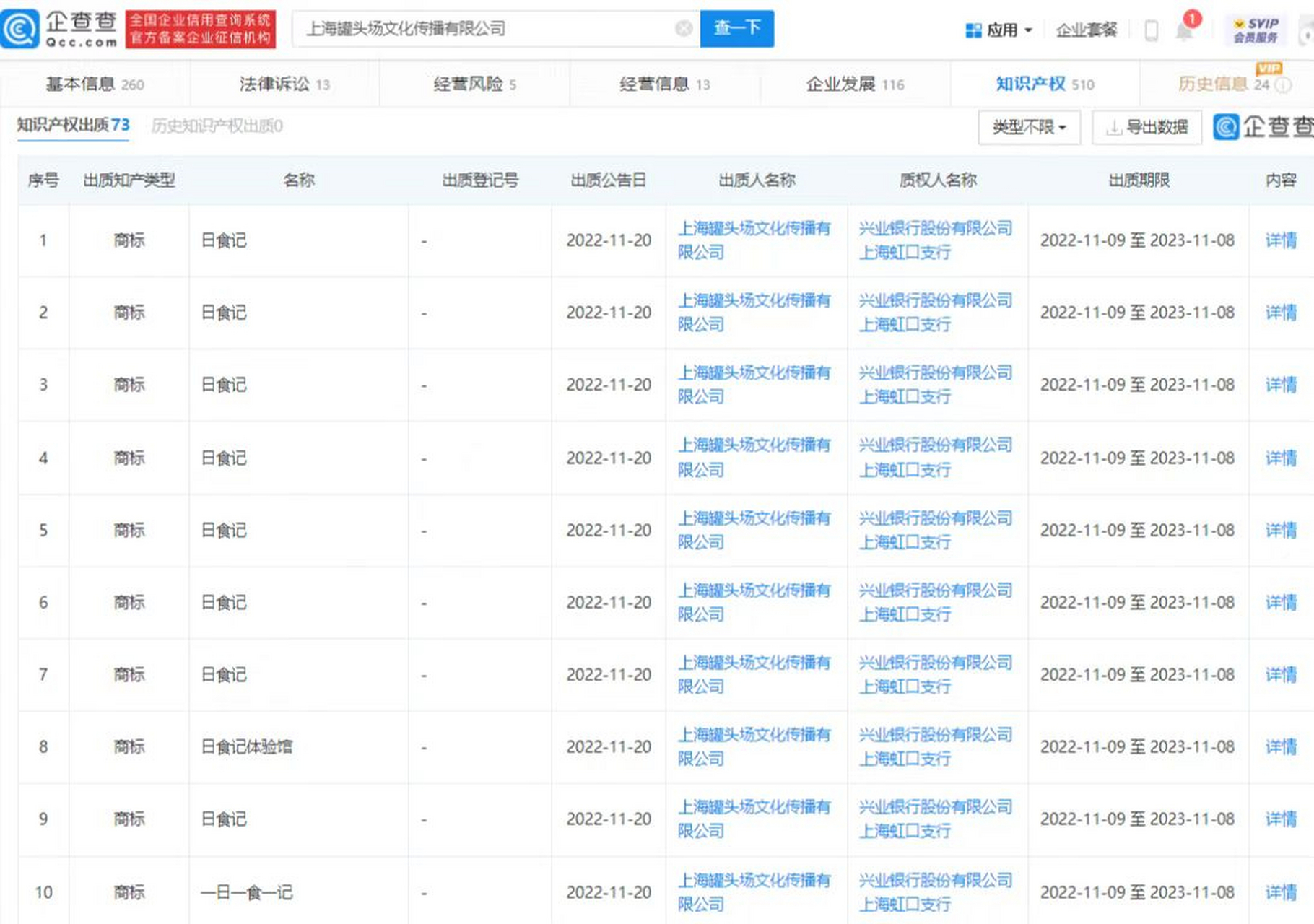Open 详情 link for row 2

pyautogui.click(x=1281, y=313)
